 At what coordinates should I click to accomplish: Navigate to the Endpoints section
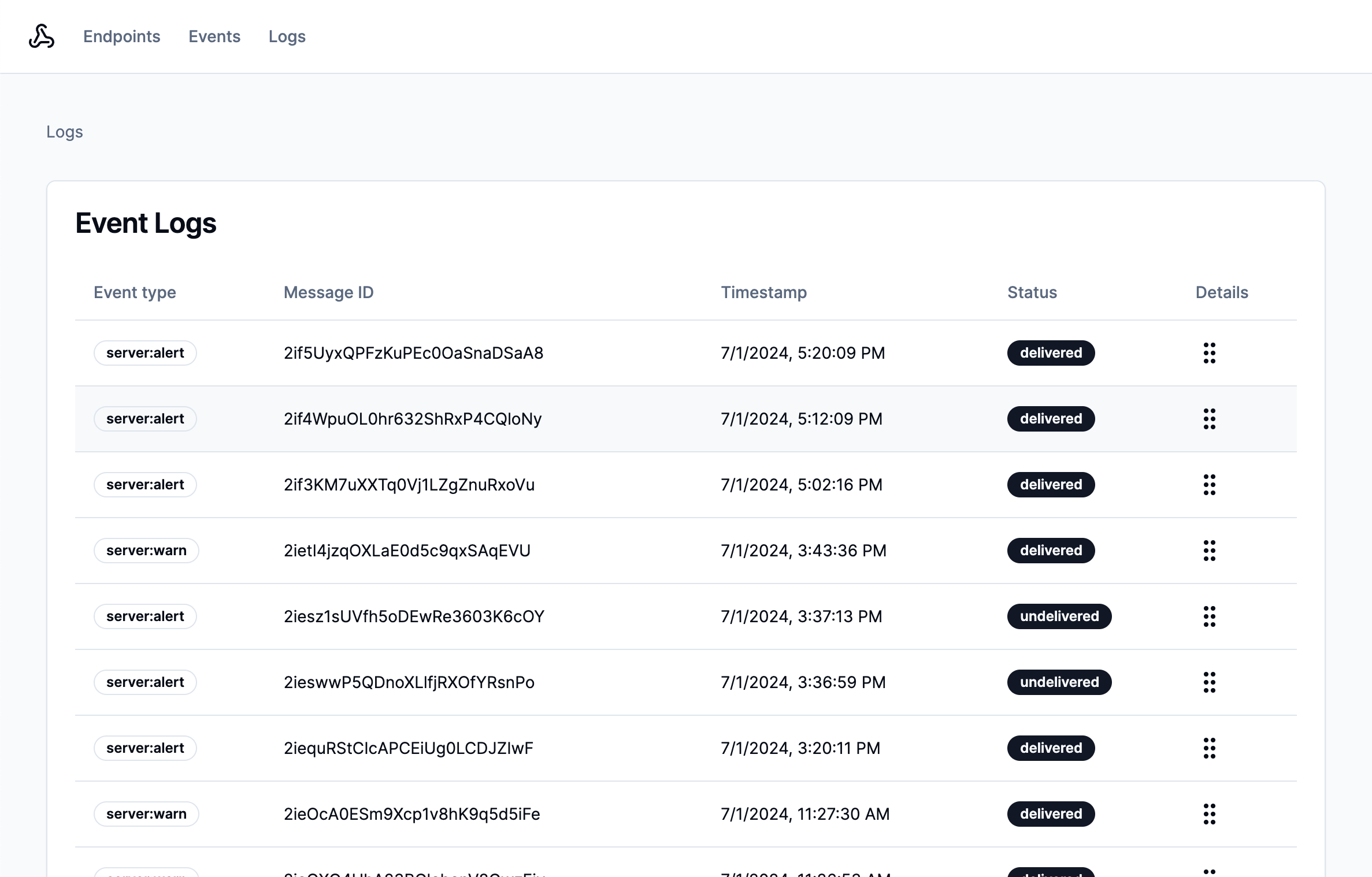coord(121,36)
